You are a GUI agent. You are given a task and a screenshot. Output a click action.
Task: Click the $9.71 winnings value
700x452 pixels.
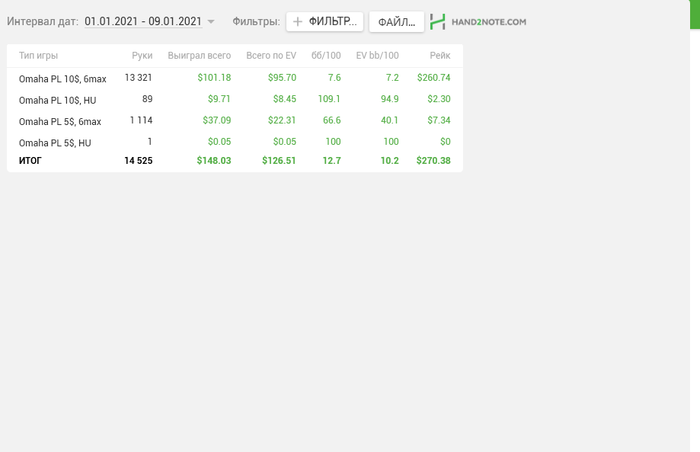(x=219, y=99)
